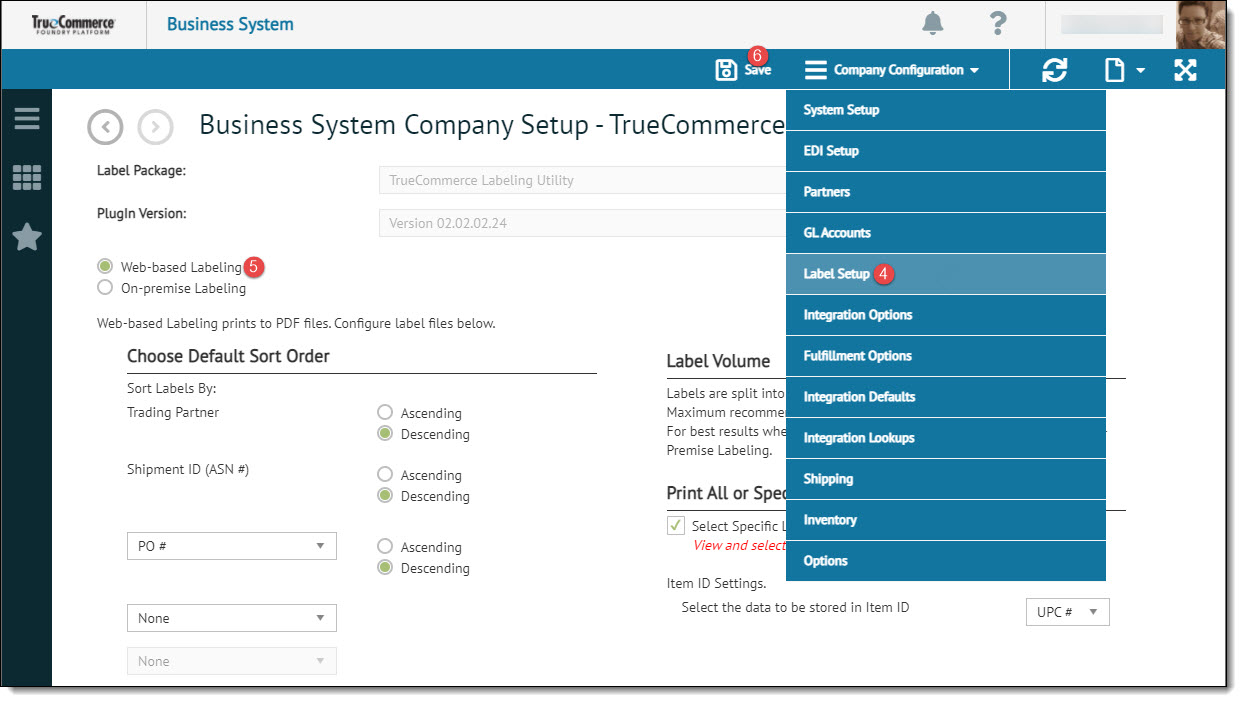The height and width of the screenshot is (702, 1242).
Task: Open the notifications bell
Action: tap(933, 24)
